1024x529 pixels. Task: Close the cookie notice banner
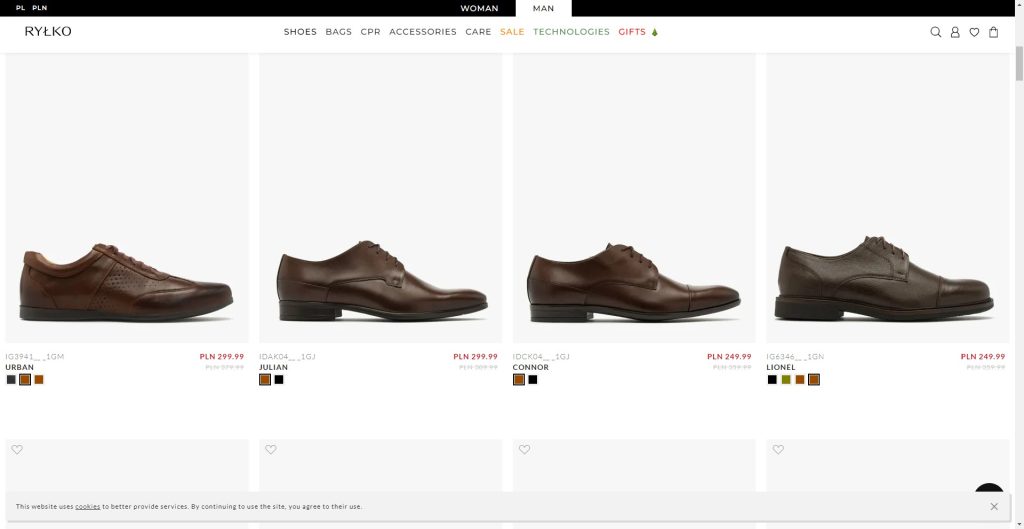993,506
